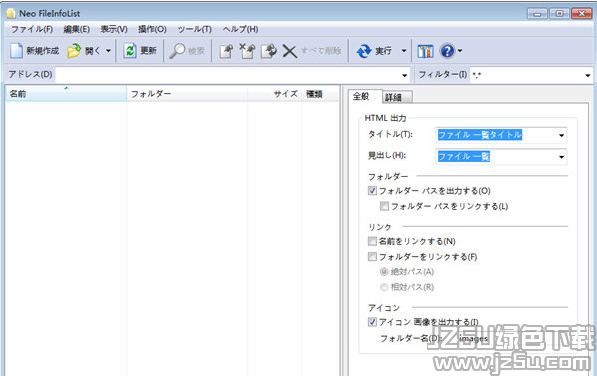Click the Neo FileInfoList title bar icon

point(11,13)
